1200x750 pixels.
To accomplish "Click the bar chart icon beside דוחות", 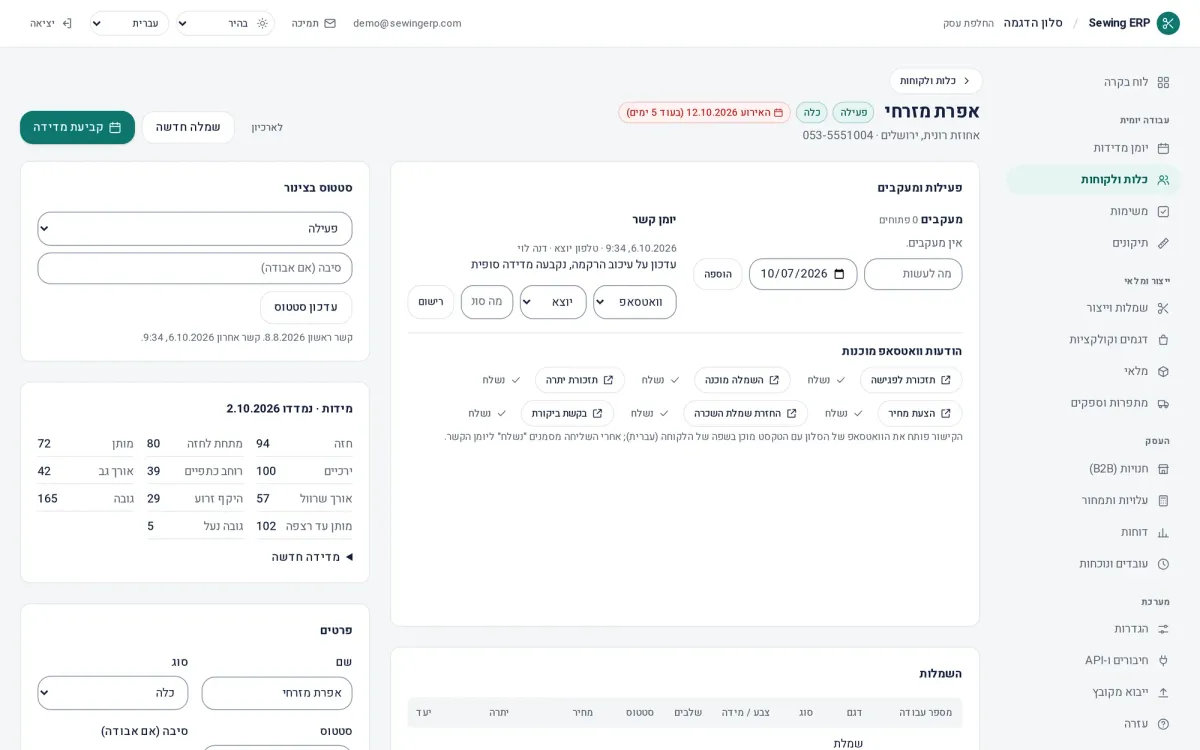I will coord(1163,532).
